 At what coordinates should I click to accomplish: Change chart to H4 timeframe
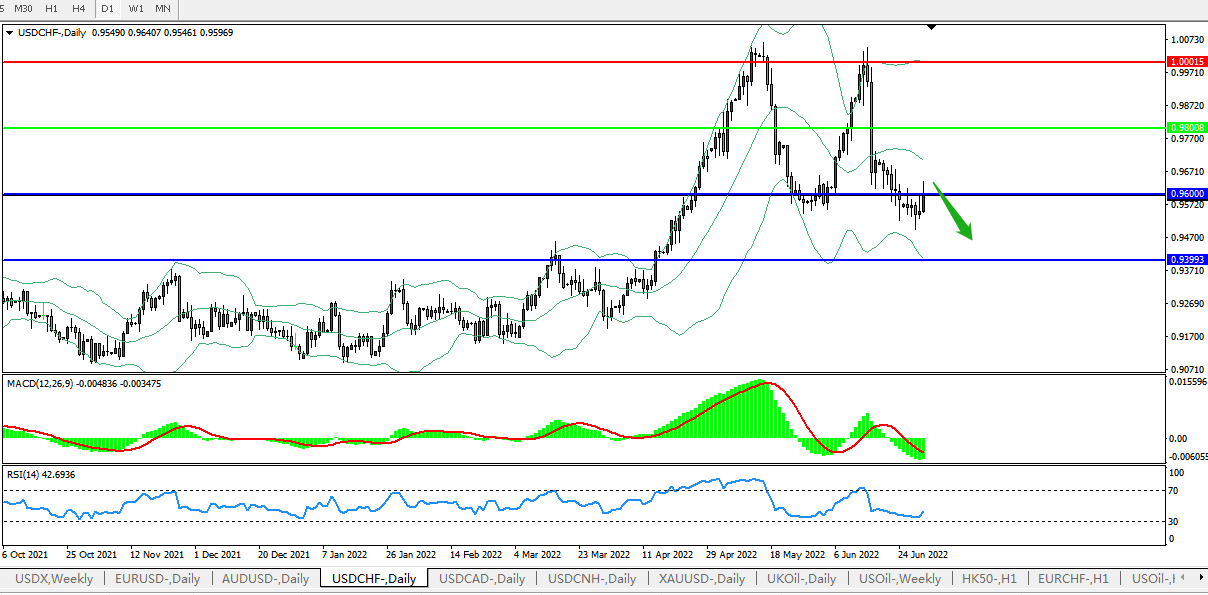pos(78,8)
